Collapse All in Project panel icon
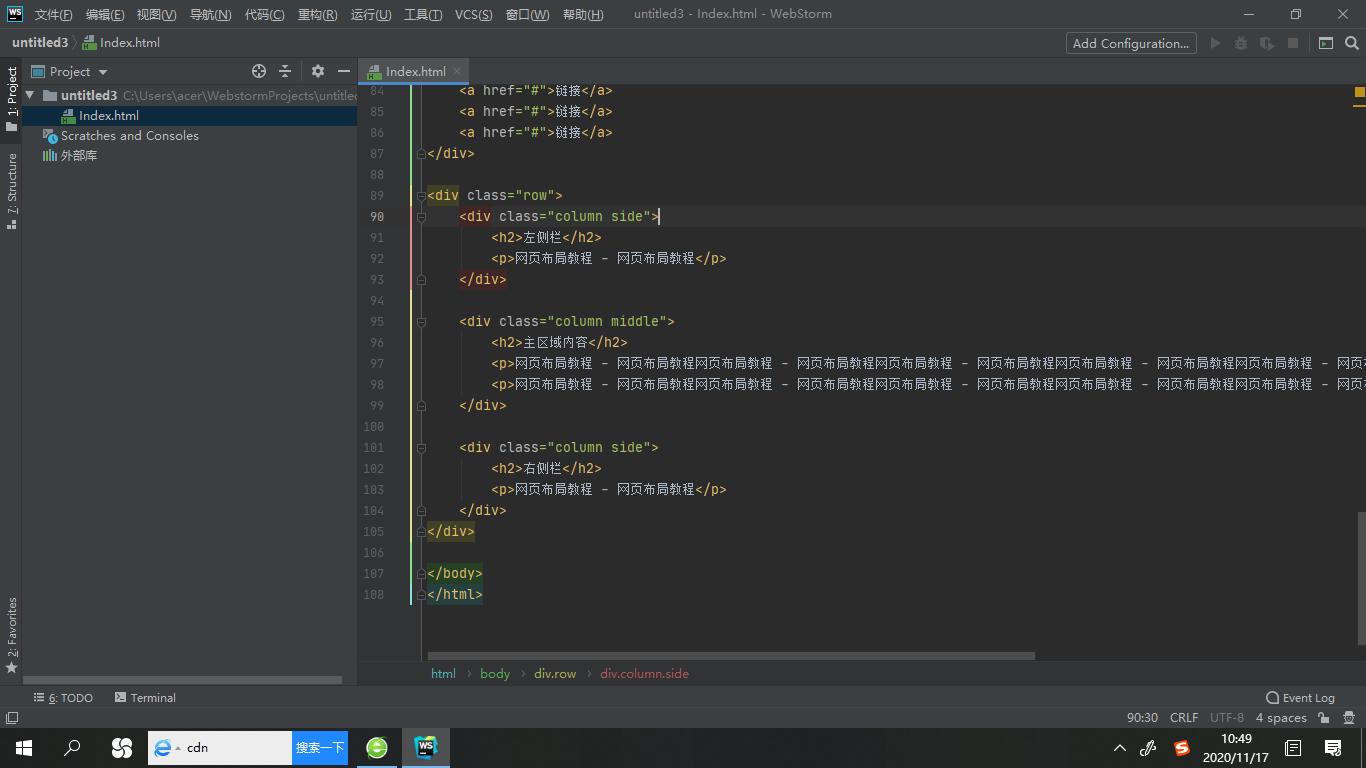 point(284,71)
